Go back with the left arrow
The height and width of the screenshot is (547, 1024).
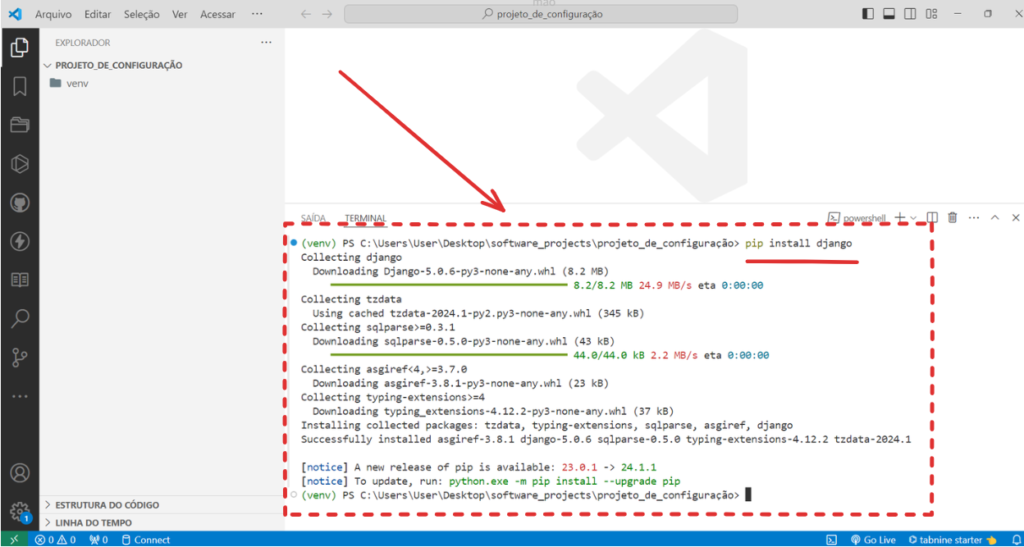coord(306,14)
